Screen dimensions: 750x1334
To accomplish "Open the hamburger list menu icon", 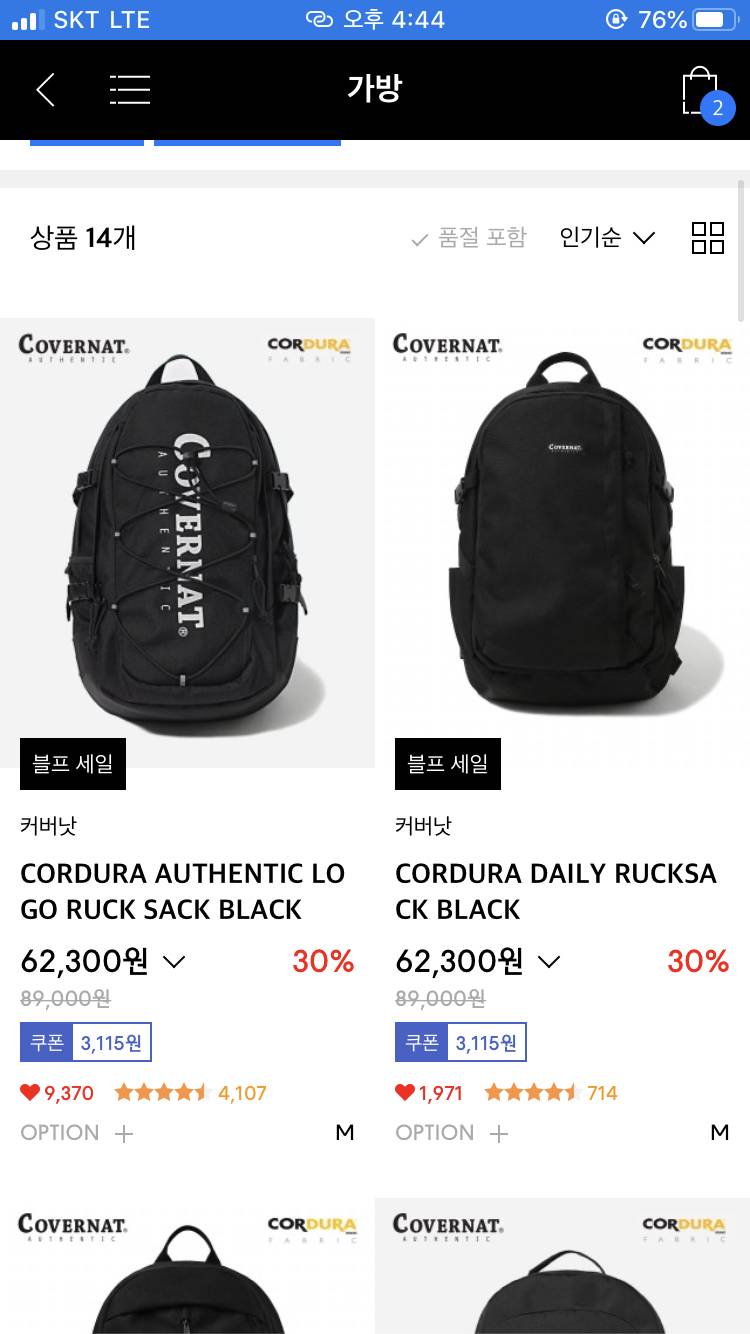I will [x=130, y=90].
